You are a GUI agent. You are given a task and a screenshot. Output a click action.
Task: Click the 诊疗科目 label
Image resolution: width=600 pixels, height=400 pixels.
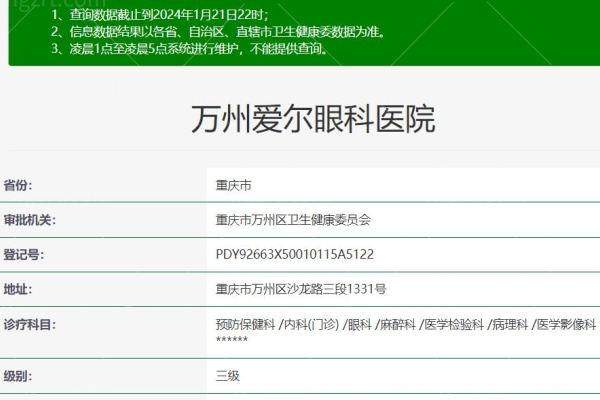coord(29,325)
